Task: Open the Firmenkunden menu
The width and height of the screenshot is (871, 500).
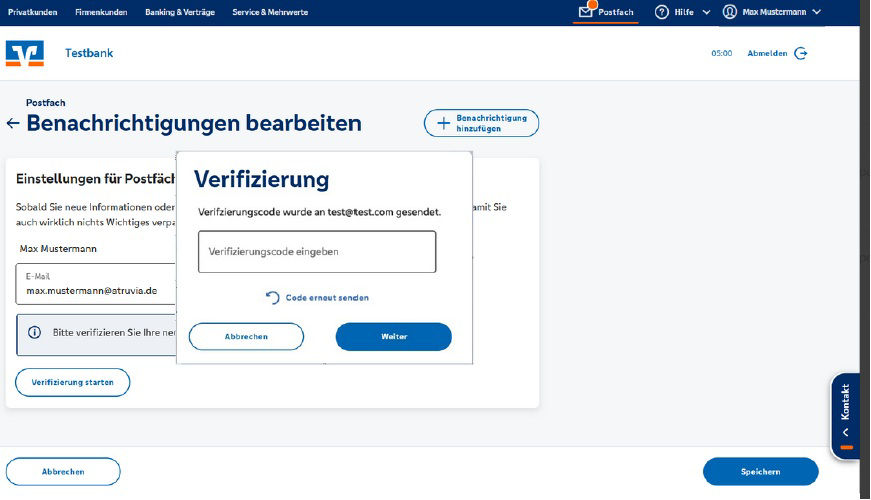Action: coord(101,12)
